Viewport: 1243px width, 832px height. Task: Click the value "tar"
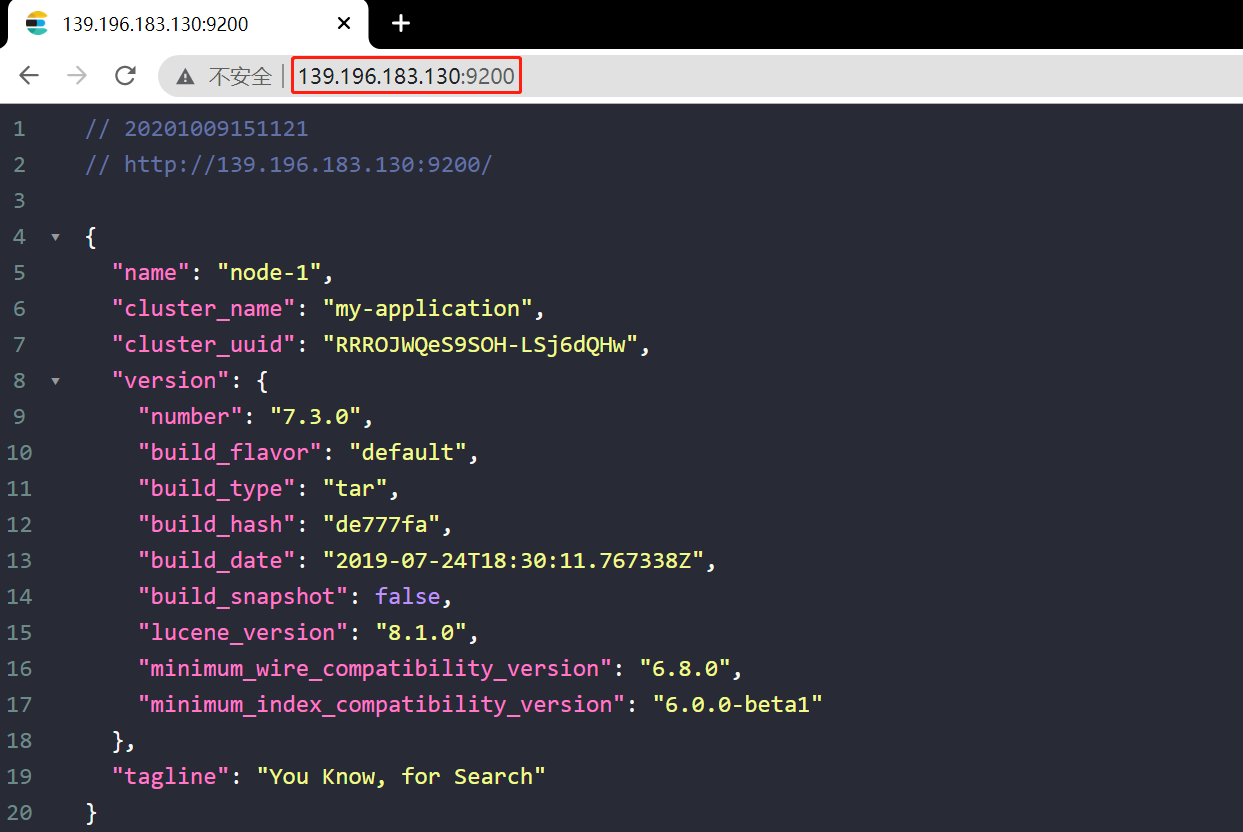[x=355, y=489]
